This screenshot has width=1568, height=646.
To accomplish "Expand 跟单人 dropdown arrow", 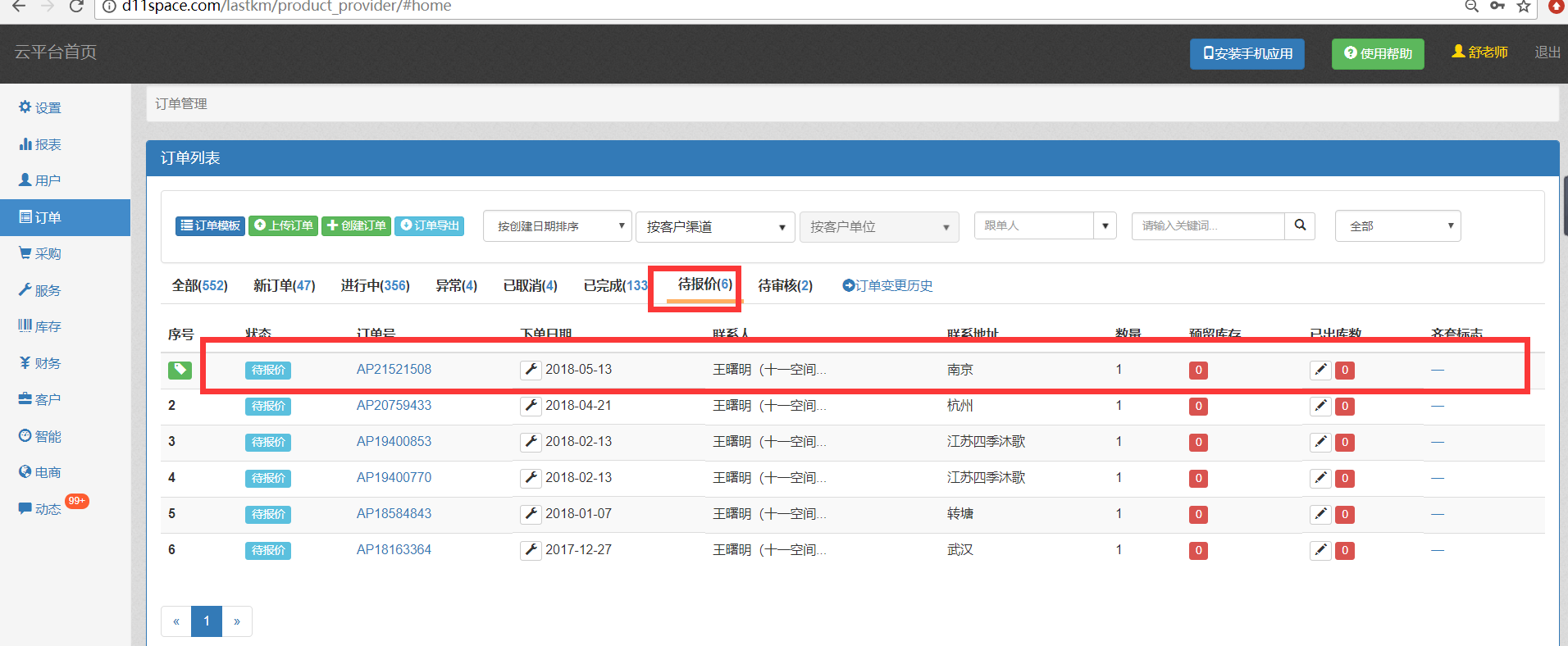I will [1105, 225].
